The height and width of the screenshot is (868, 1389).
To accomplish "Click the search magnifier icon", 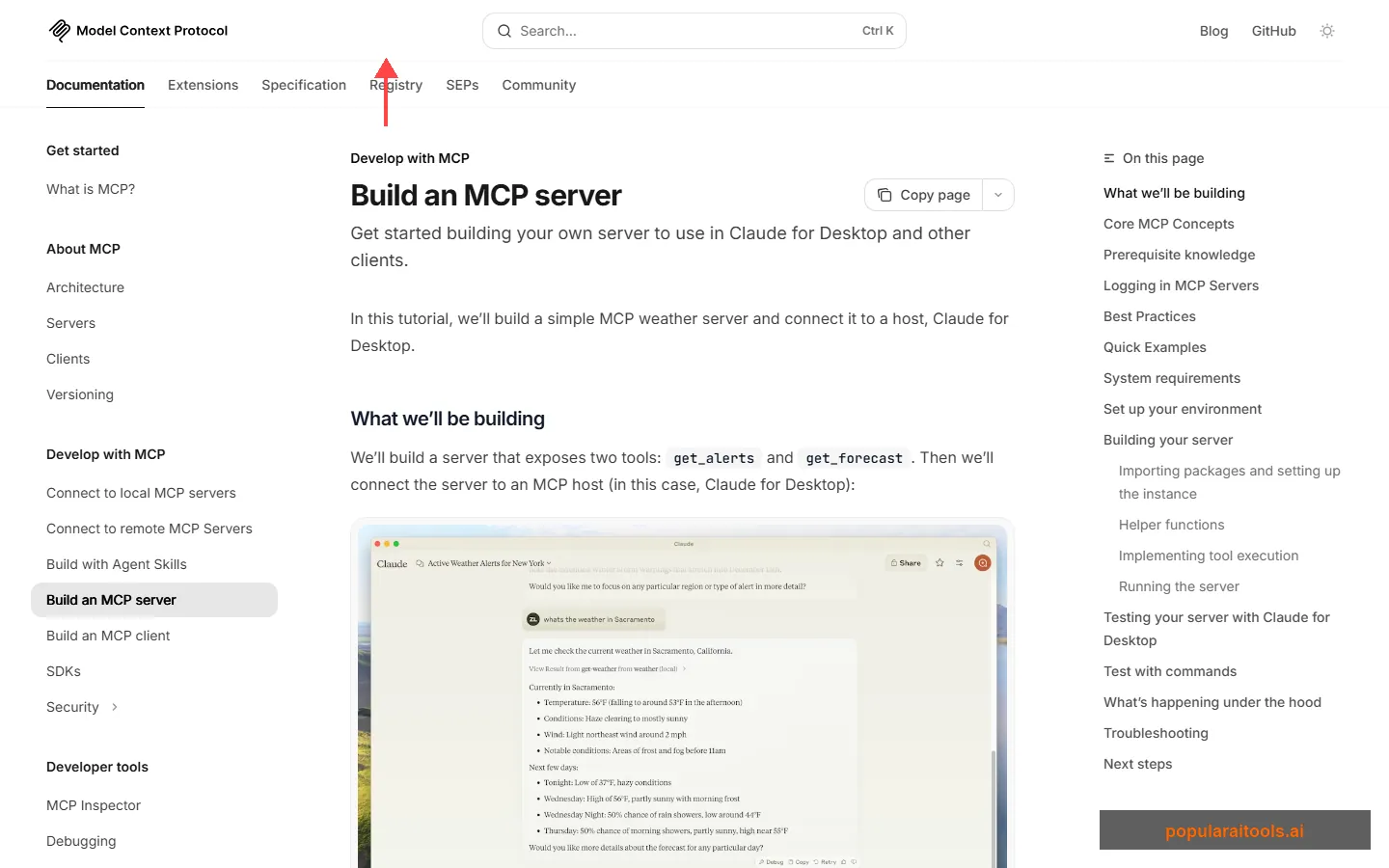I will coord(504,30).
